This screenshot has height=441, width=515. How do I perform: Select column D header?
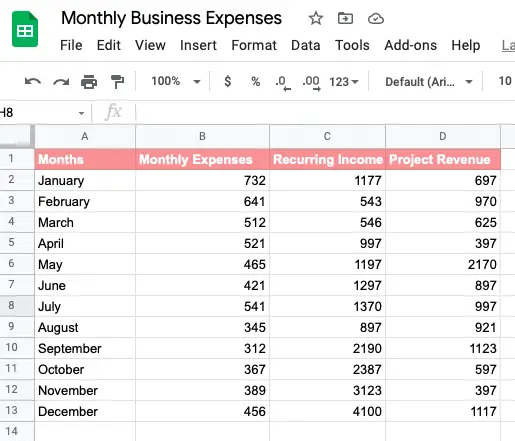tap(443, 136)
